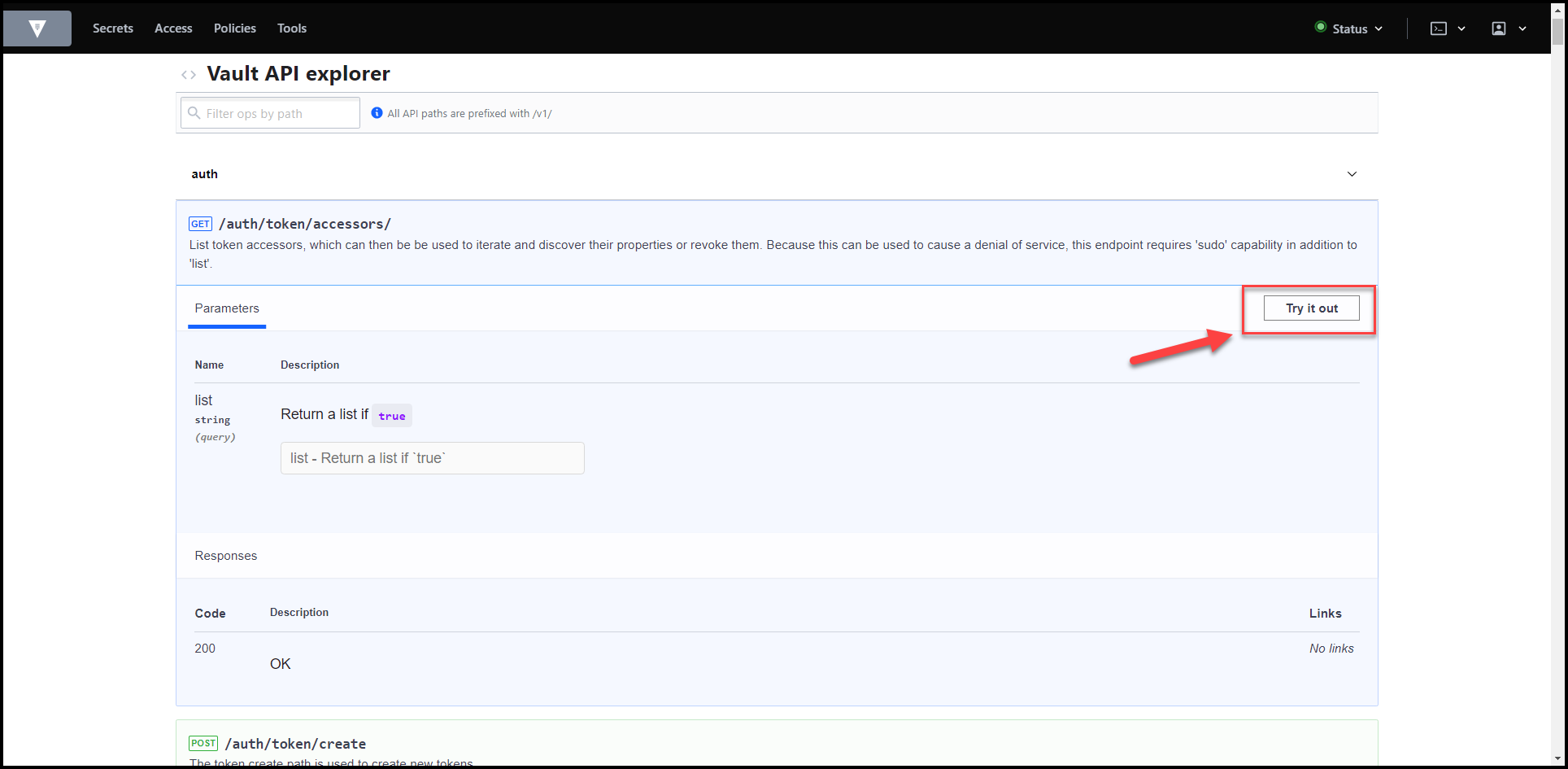Click the GET badge on the accessors endpoint
Image resolution: width=1568 pixels, height=769 pixels.
tap(200, 223)
